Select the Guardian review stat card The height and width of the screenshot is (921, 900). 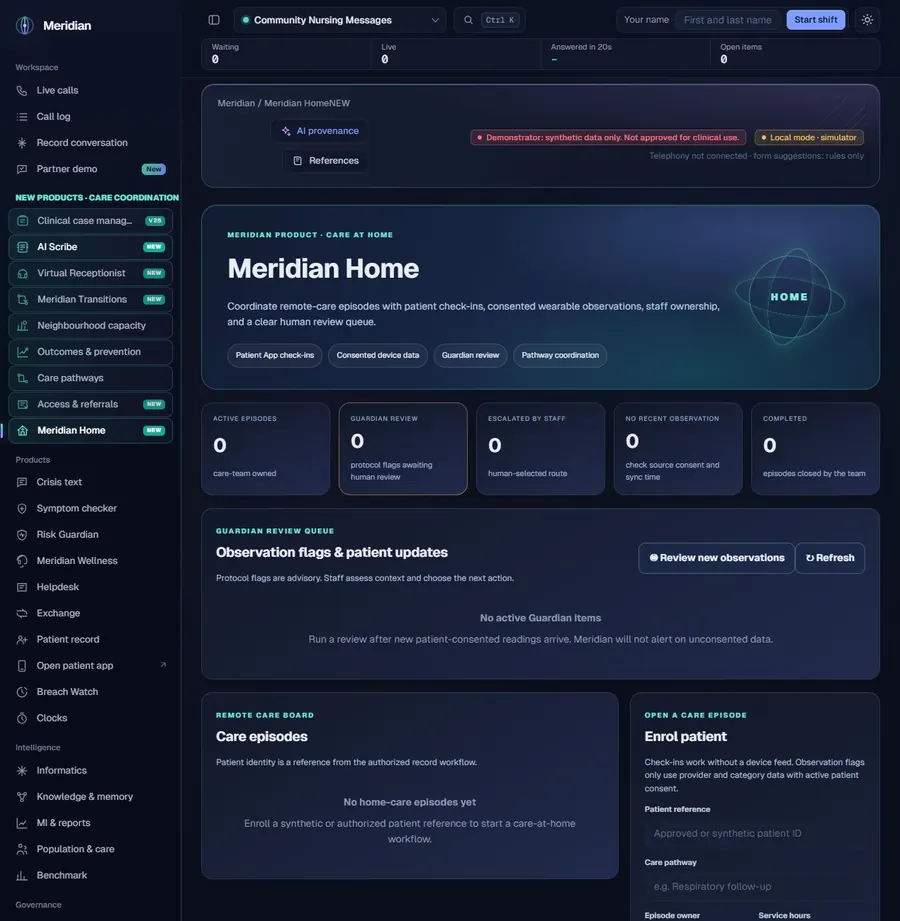click(x=403, y=449)
